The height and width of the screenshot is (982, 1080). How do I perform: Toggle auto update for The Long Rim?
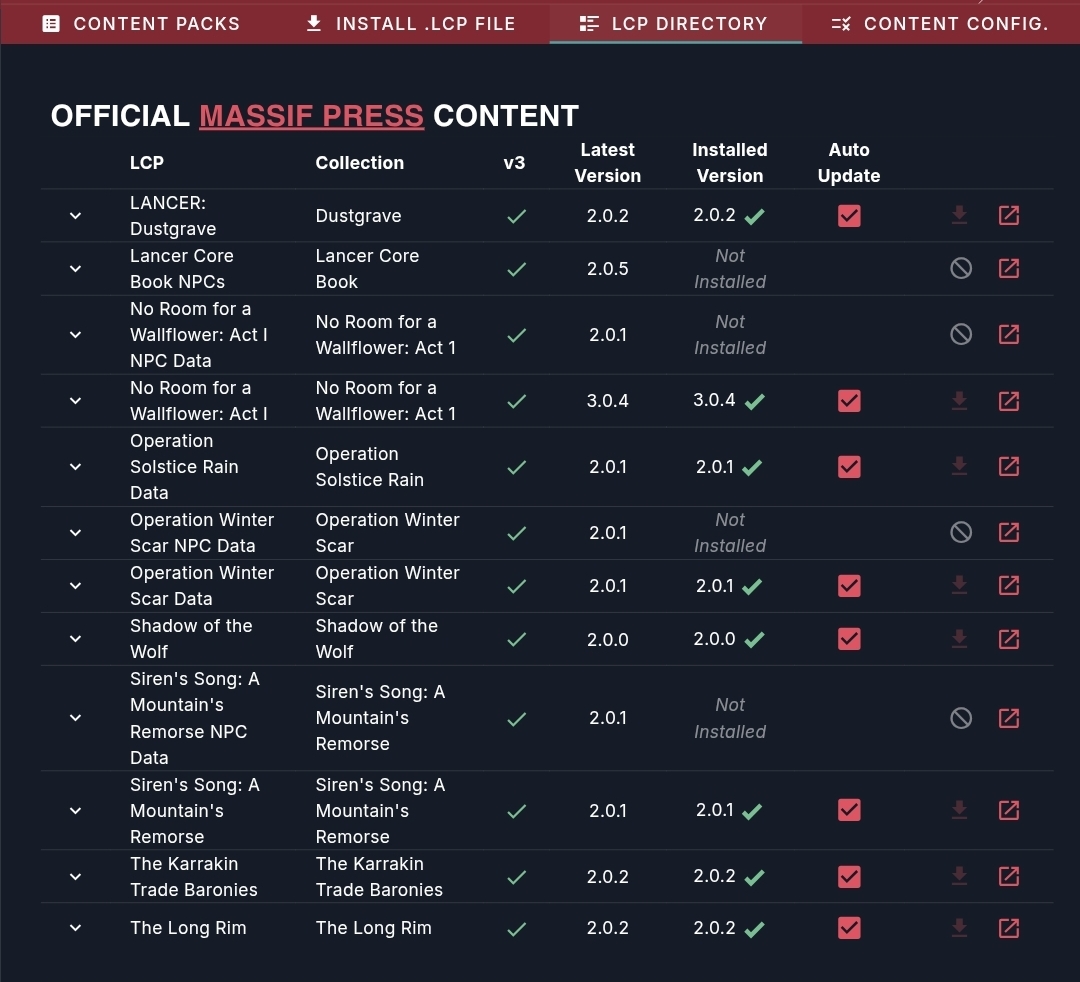tap(849, 928)
